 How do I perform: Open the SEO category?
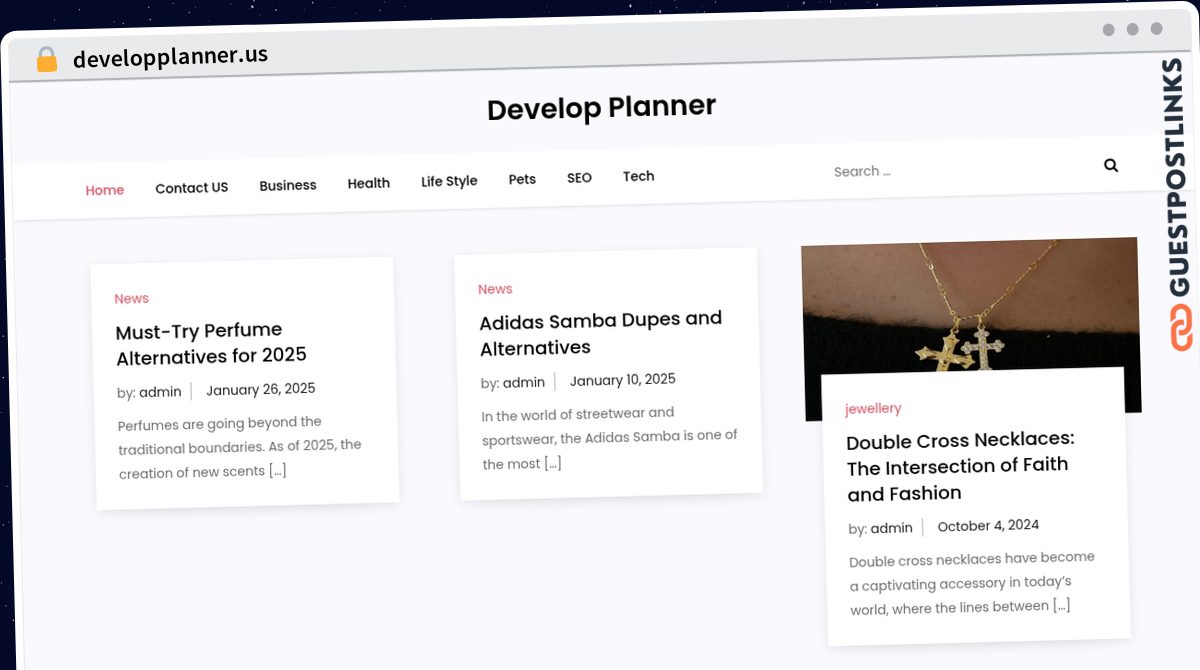coord(579,177)
